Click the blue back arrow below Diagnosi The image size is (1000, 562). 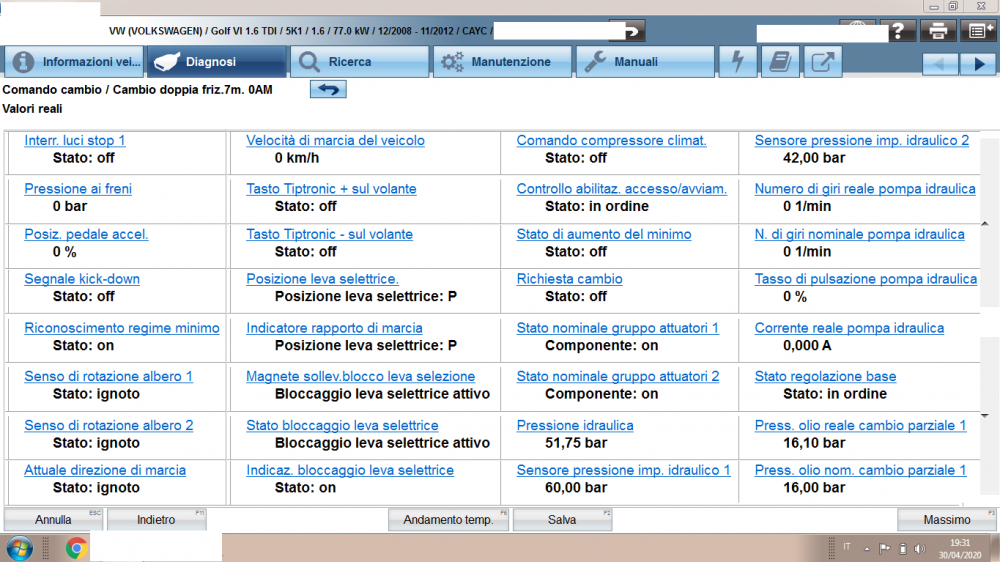pos(327,90)
